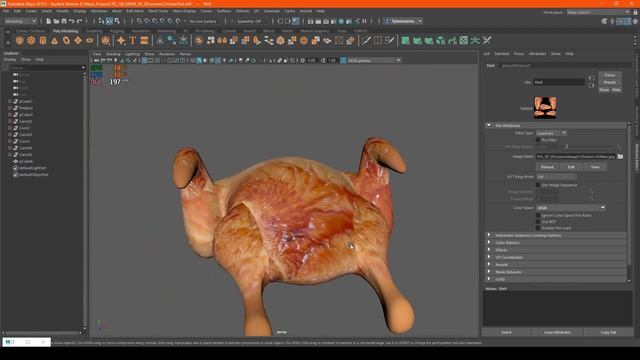Click go to output connection icon
This screenshot has height=360, width=640.
click(x=591, y=85)
